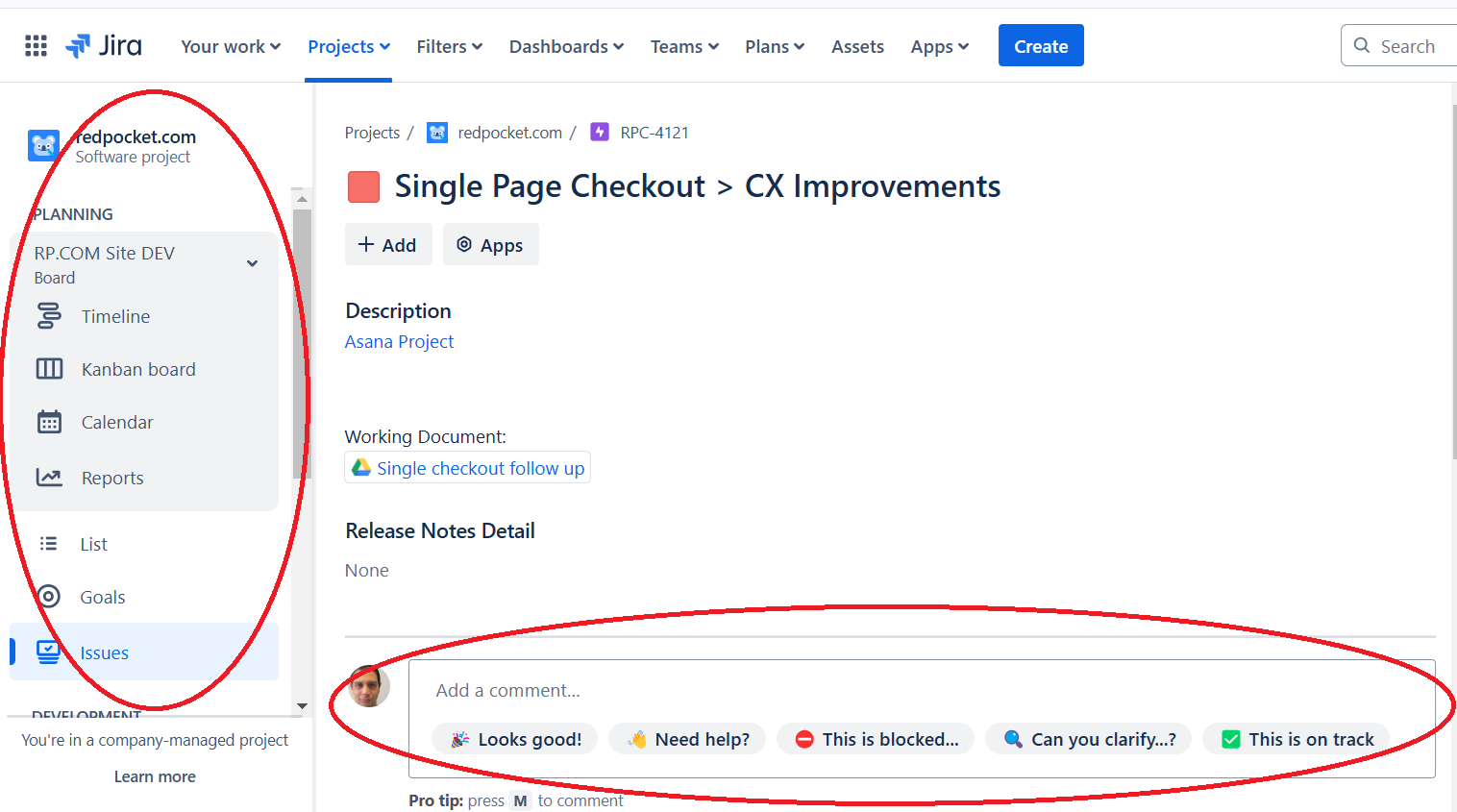Click the redpocket.com breadcrumb project icon

437,133
